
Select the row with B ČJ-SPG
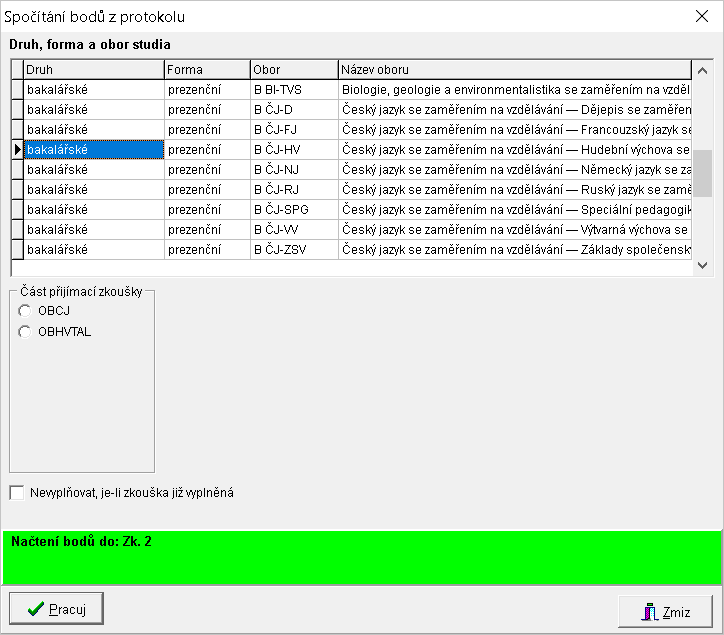coord(294,210)
